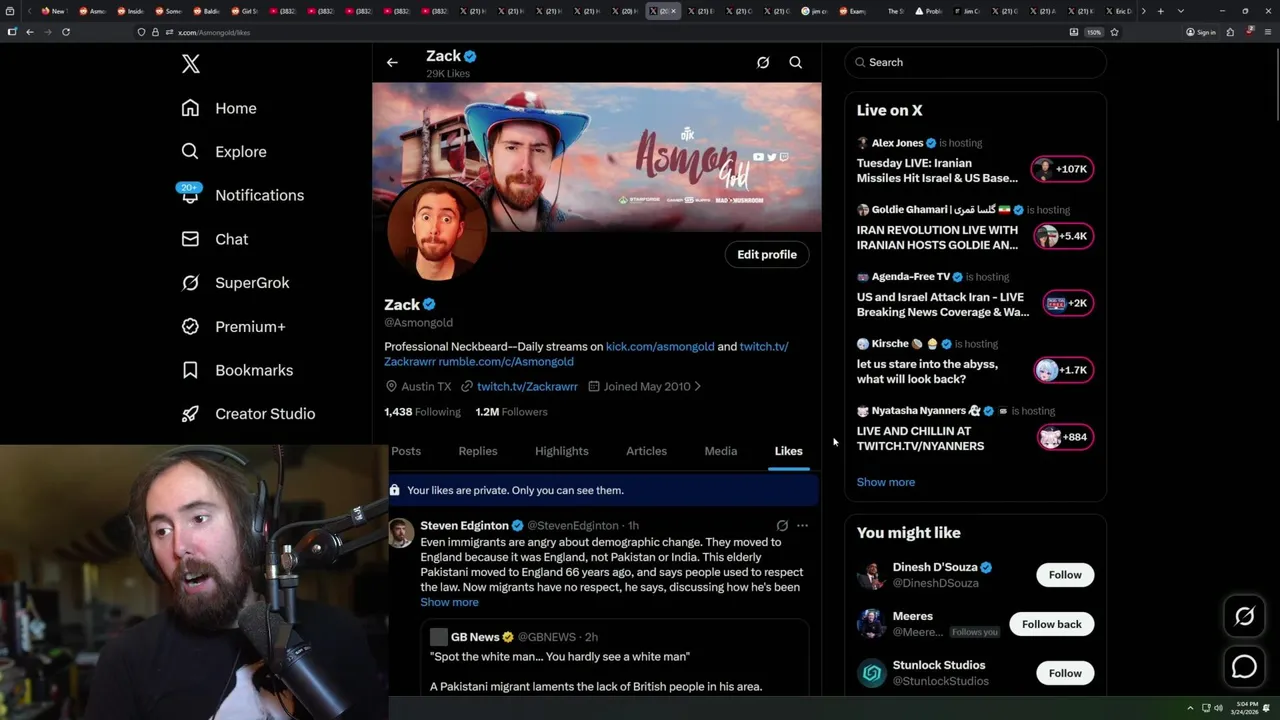
Task: Open the Explore search icon in sidebar
Action: pos(190,152)
